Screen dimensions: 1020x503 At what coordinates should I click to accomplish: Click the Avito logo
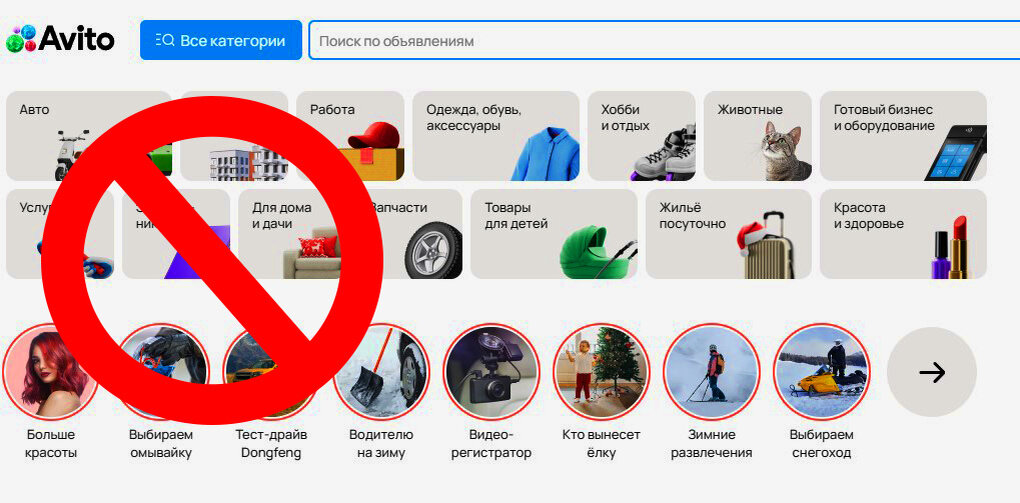[60, 40]
